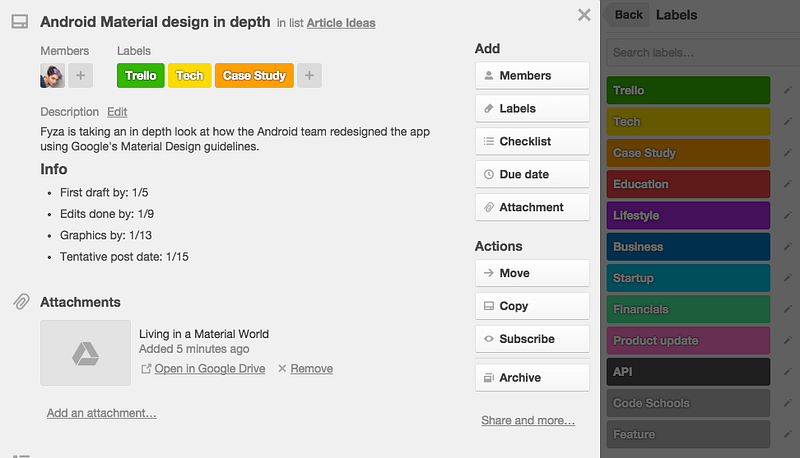Click Add an attachment link
The image size is (800, 458).
point(102,413)
